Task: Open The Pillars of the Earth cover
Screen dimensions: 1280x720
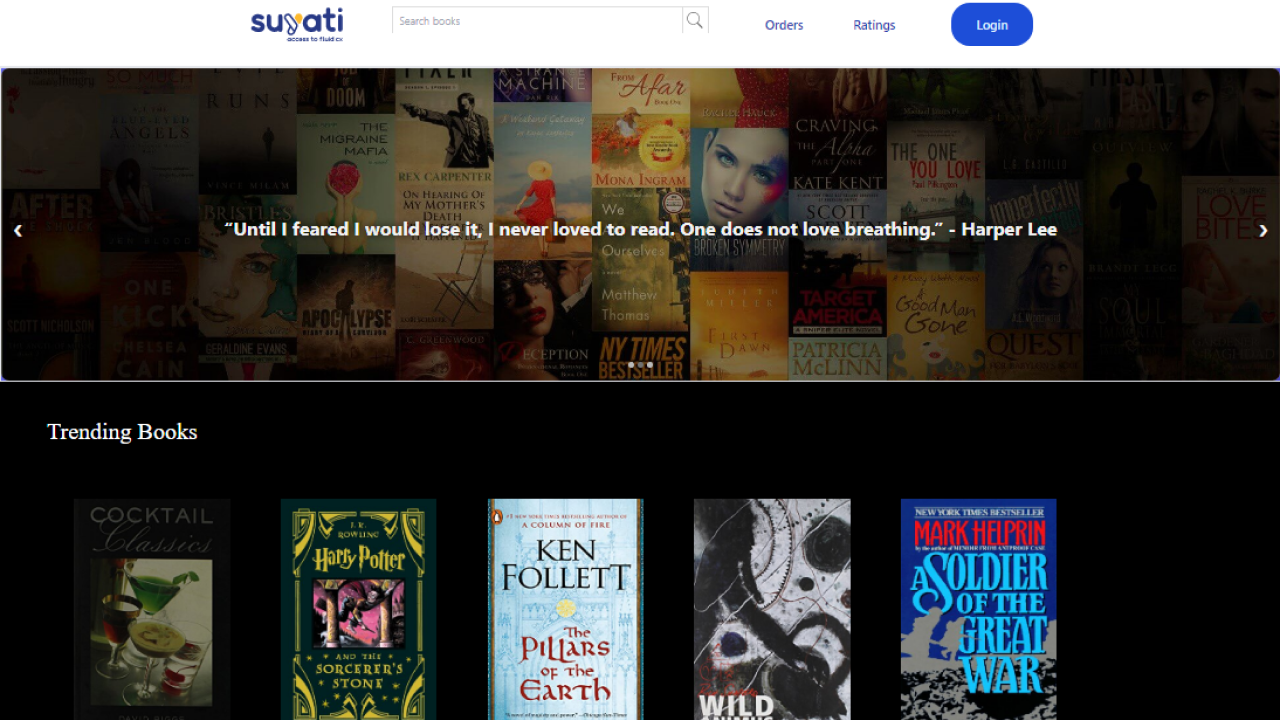Action: [x=566, y=609]
